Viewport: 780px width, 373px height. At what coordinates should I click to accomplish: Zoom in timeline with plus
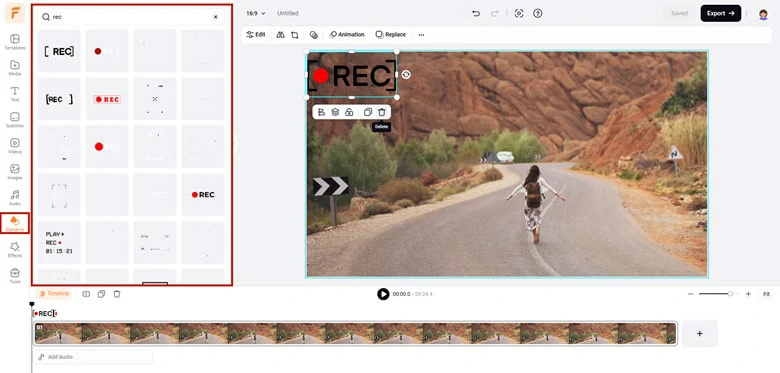748,294
